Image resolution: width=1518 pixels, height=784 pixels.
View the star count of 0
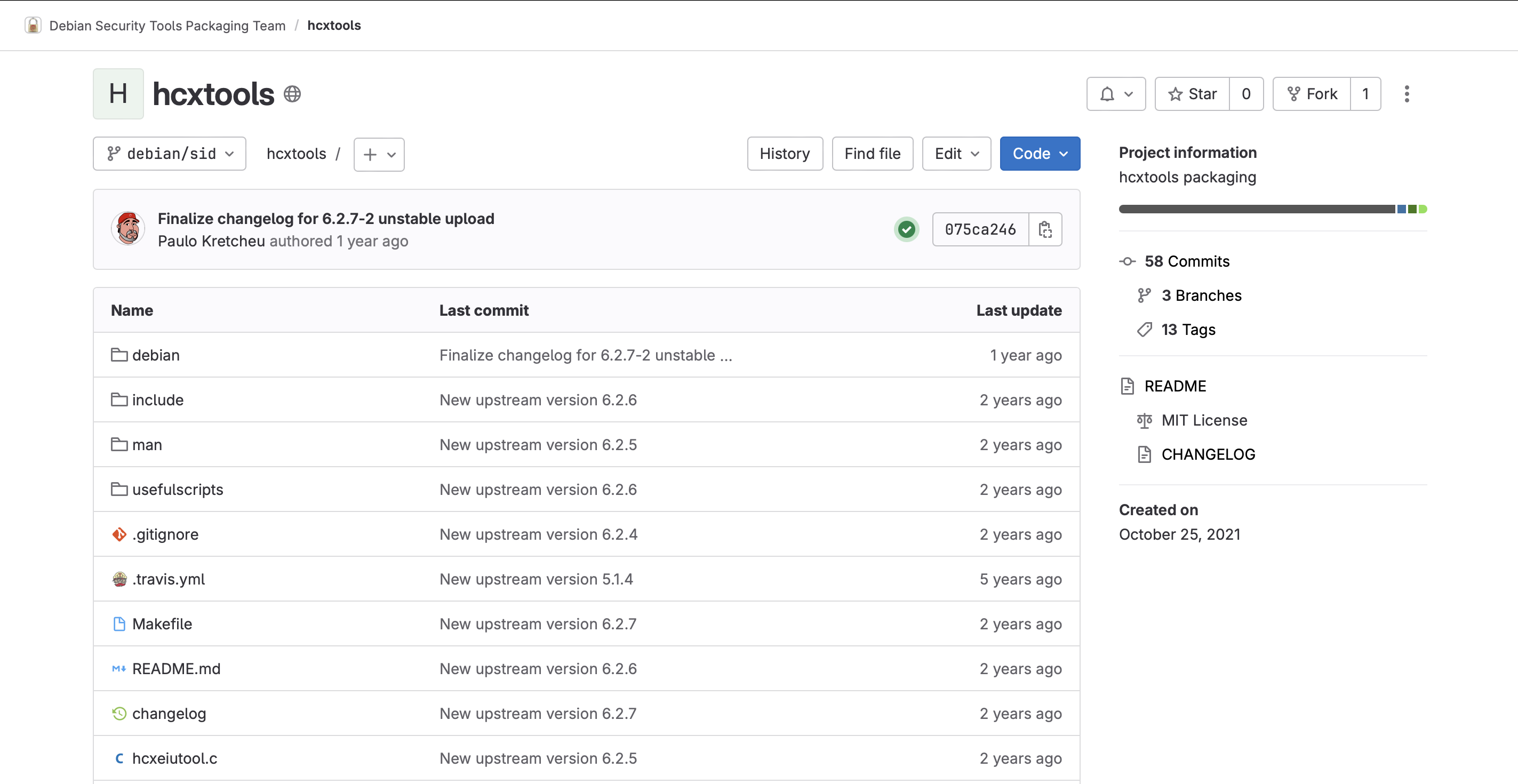(x=1246, y=94)
